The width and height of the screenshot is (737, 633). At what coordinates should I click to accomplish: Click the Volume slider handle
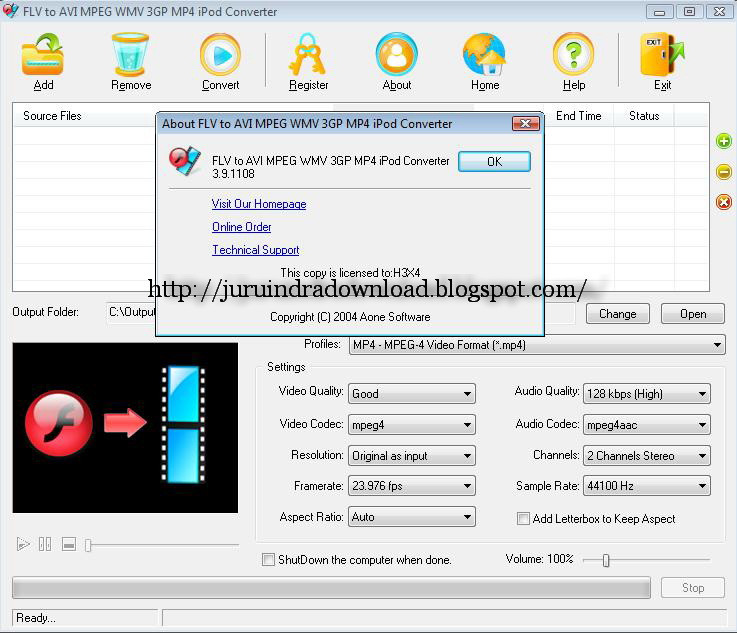(606, 560)
